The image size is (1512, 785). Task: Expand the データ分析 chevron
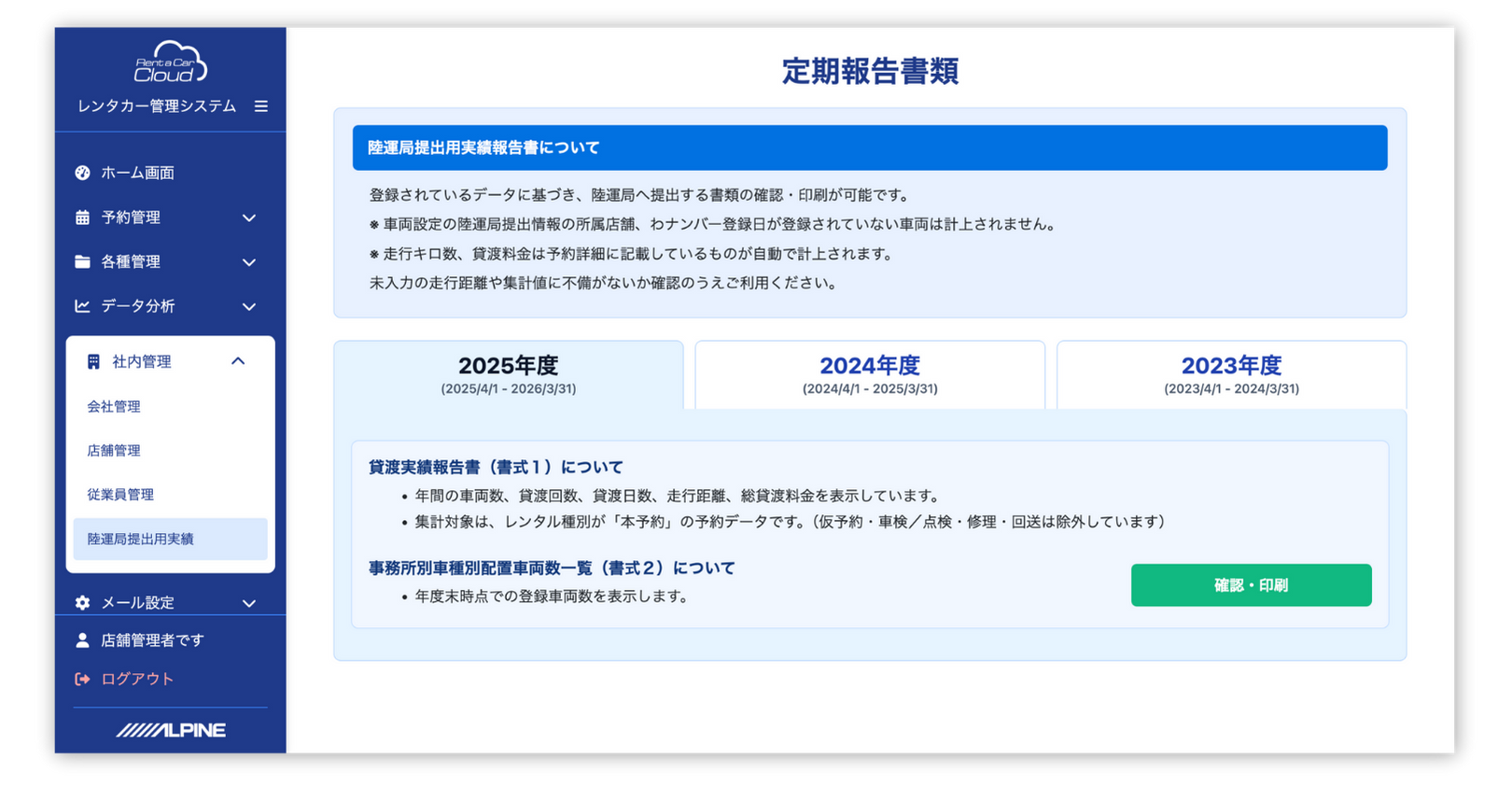(249, 306)
